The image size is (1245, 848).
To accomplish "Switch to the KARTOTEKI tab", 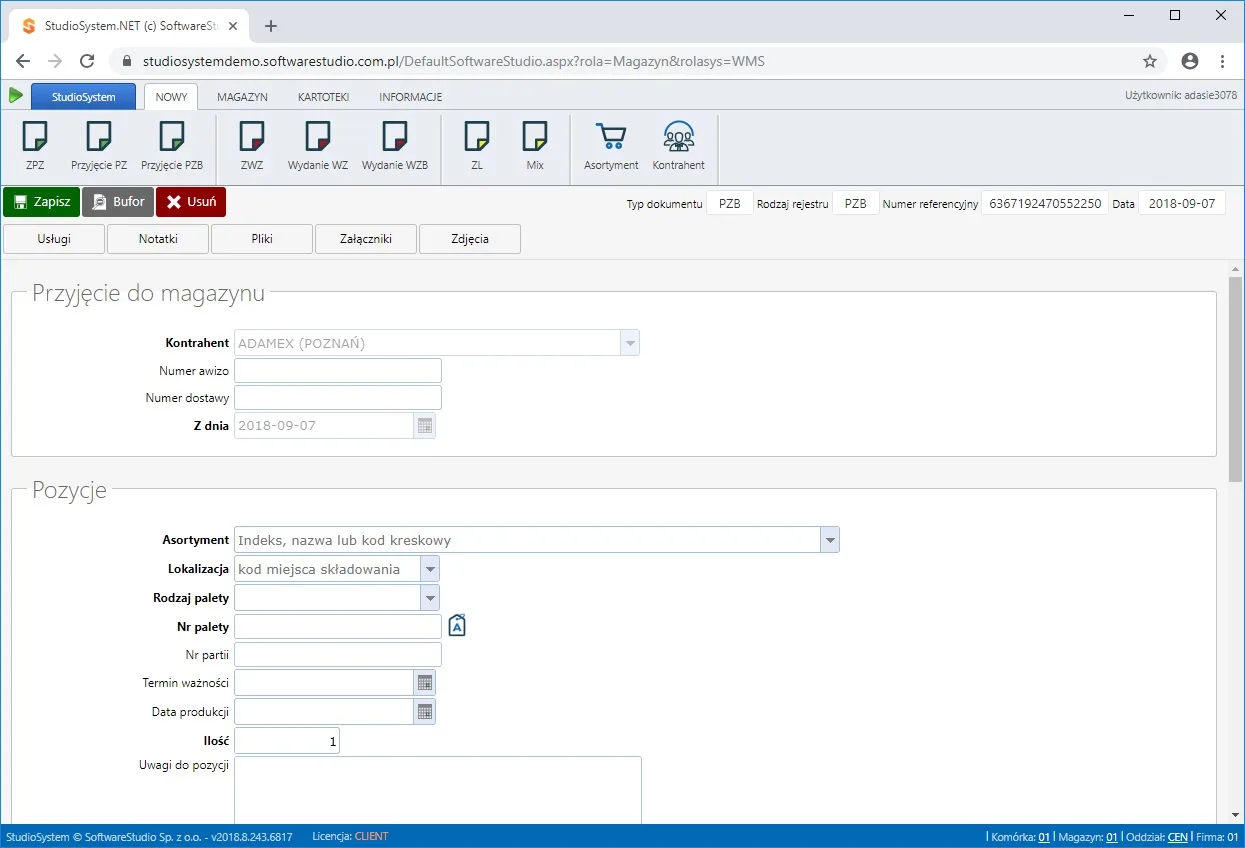I will pyautogui.click(x=323, y=97).
